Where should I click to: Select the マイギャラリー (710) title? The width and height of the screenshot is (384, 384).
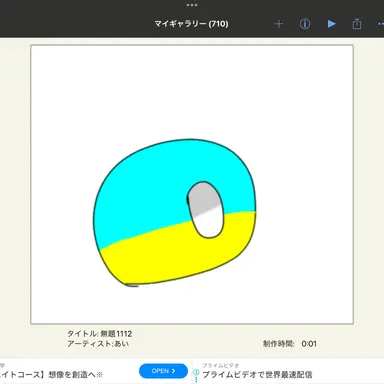[x=191, y=24]
